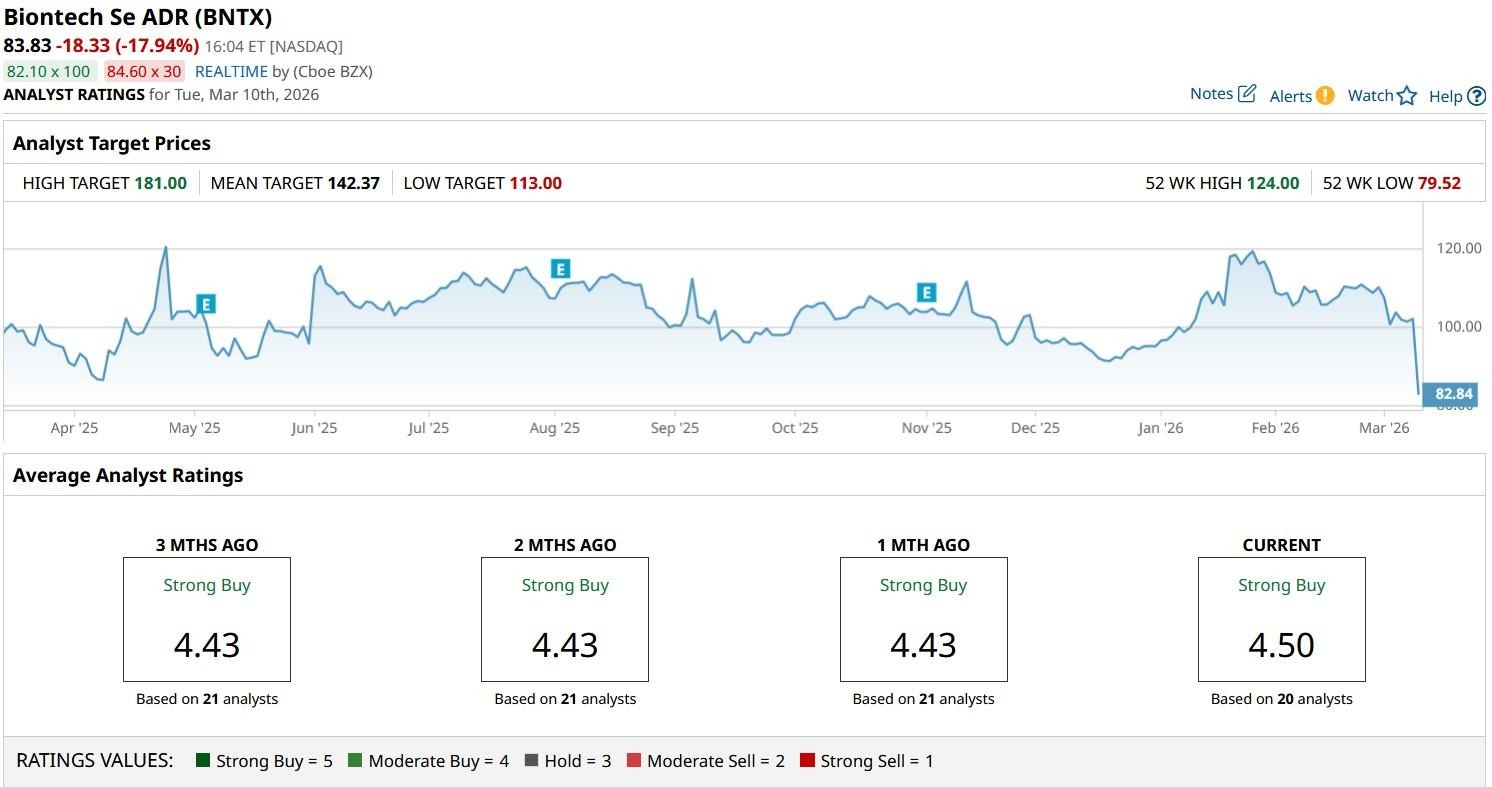Viewport: 1492px width, 787px height.
Task: Click the ANALYST RATINGS date line
Action: [162, 95]
